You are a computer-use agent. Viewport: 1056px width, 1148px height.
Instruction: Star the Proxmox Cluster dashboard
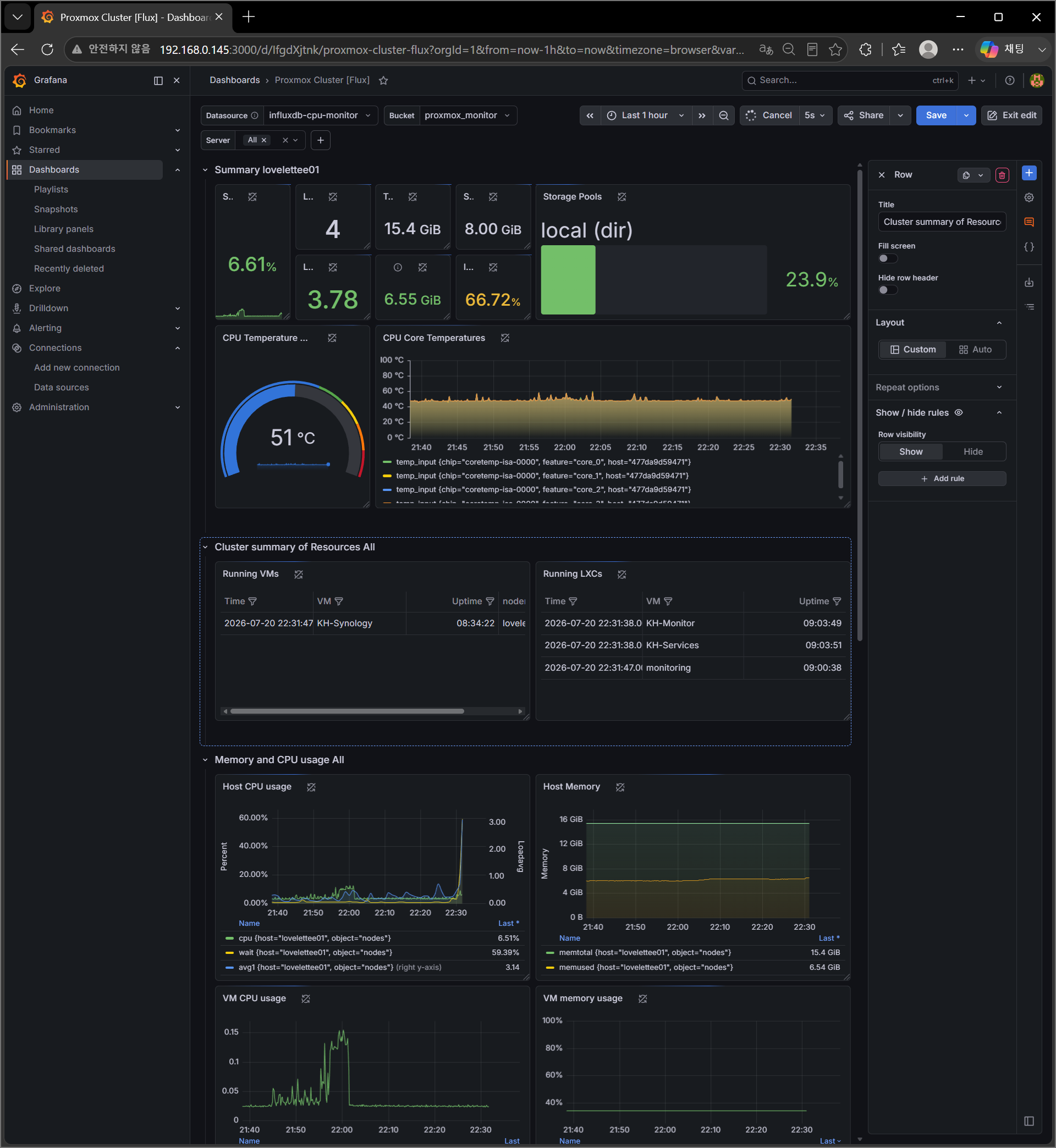click(x=383, y=80)
